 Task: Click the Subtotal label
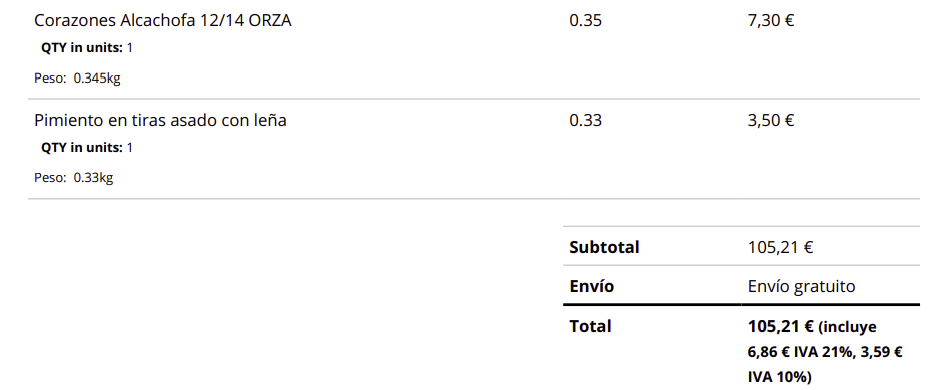[x=604, y=247]
